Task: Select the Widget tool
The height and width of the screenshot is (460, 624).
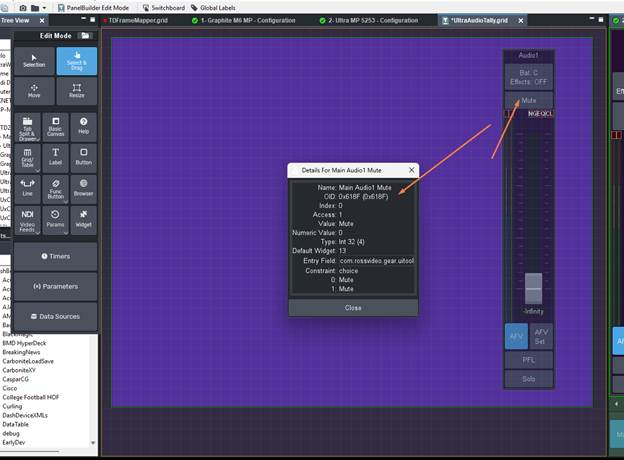Action: click(x=84, y=220)
